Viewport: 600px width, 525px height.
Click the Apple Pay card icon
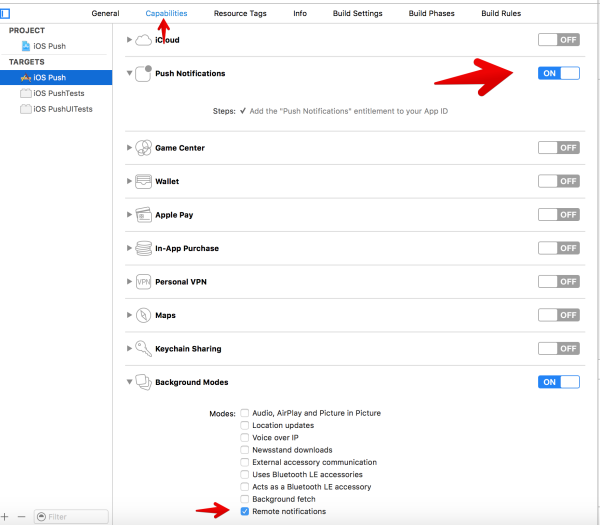143,215
